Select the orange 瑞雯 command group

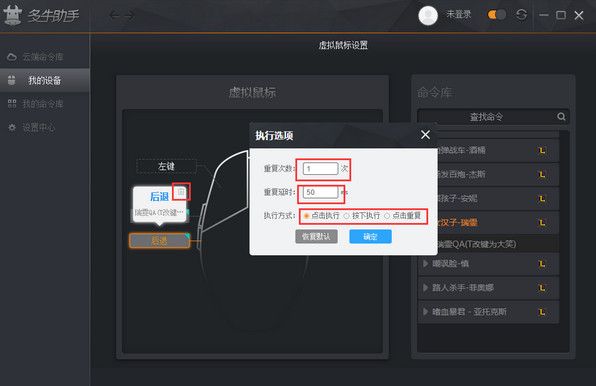498,223
